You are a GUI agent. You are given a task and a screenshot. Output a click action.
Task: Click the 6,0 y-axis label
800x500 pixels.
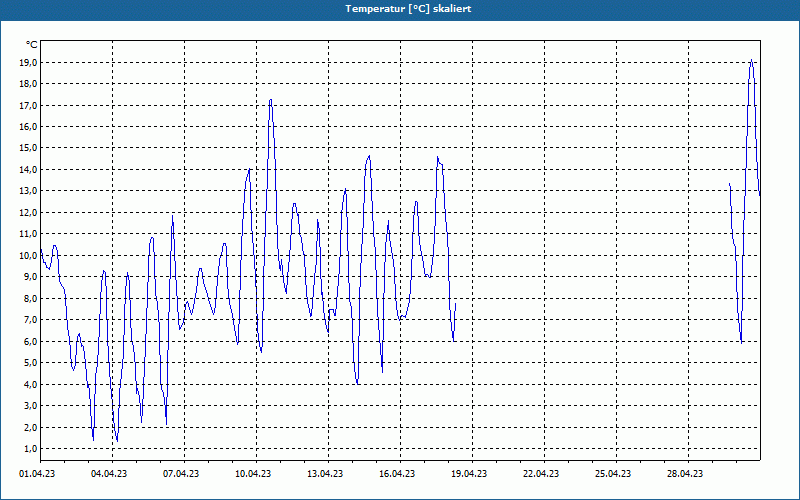tap(30, 341)
